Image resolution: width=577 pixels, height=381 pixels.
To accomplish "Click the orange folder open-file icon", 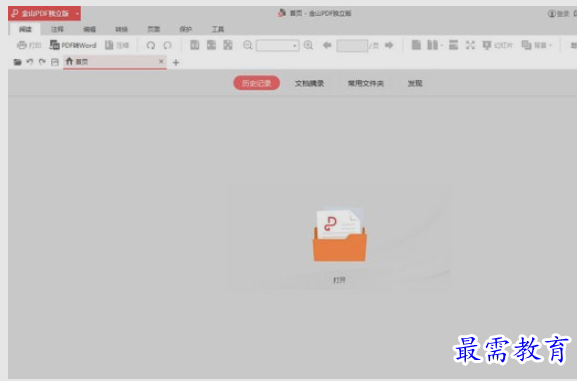I will pyautogui.click(x=339, y=234).
